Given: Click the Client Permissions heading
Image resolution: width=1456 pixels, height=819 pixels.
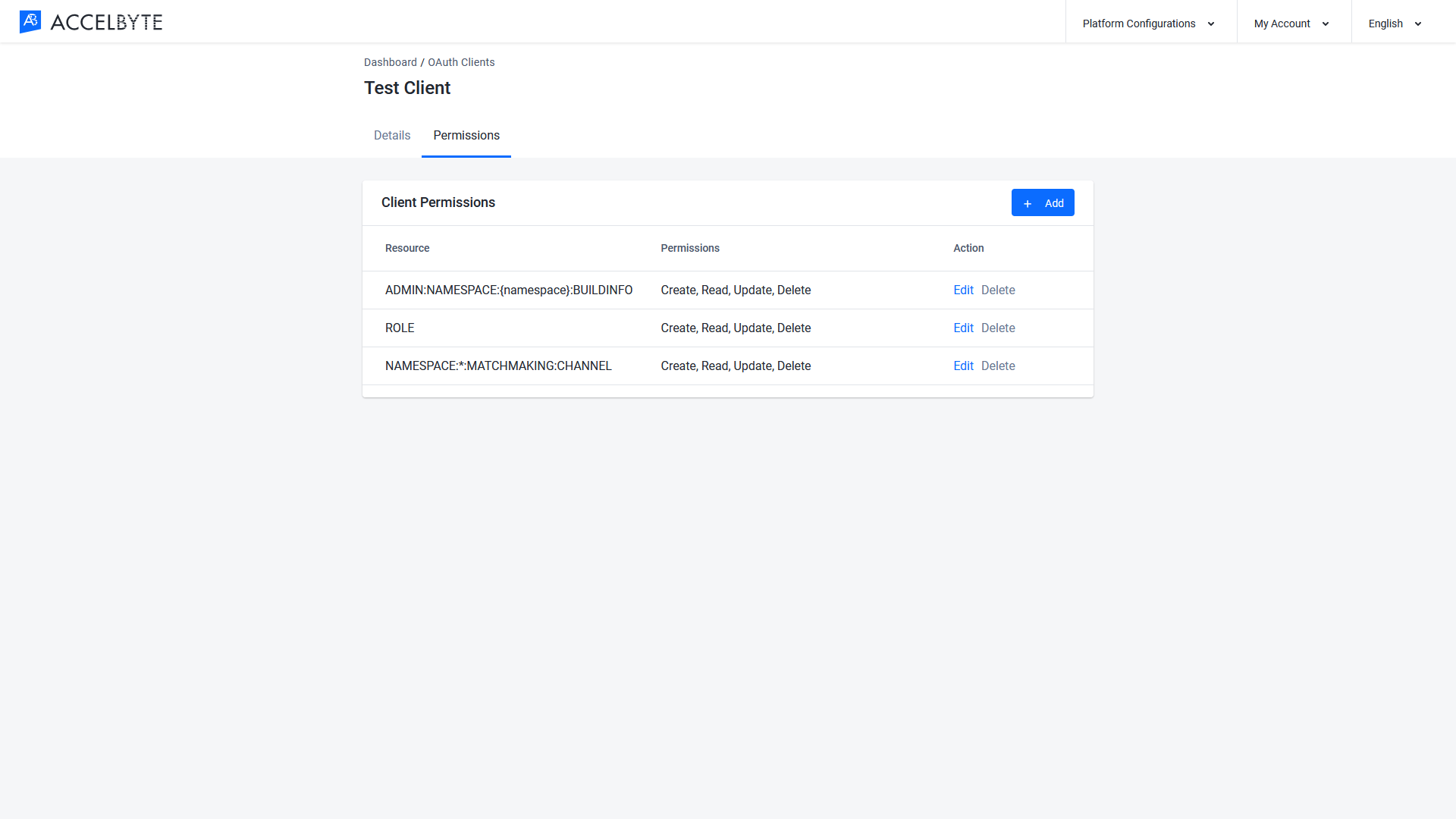Looking at the screenshot, I should tap(438, 202).
